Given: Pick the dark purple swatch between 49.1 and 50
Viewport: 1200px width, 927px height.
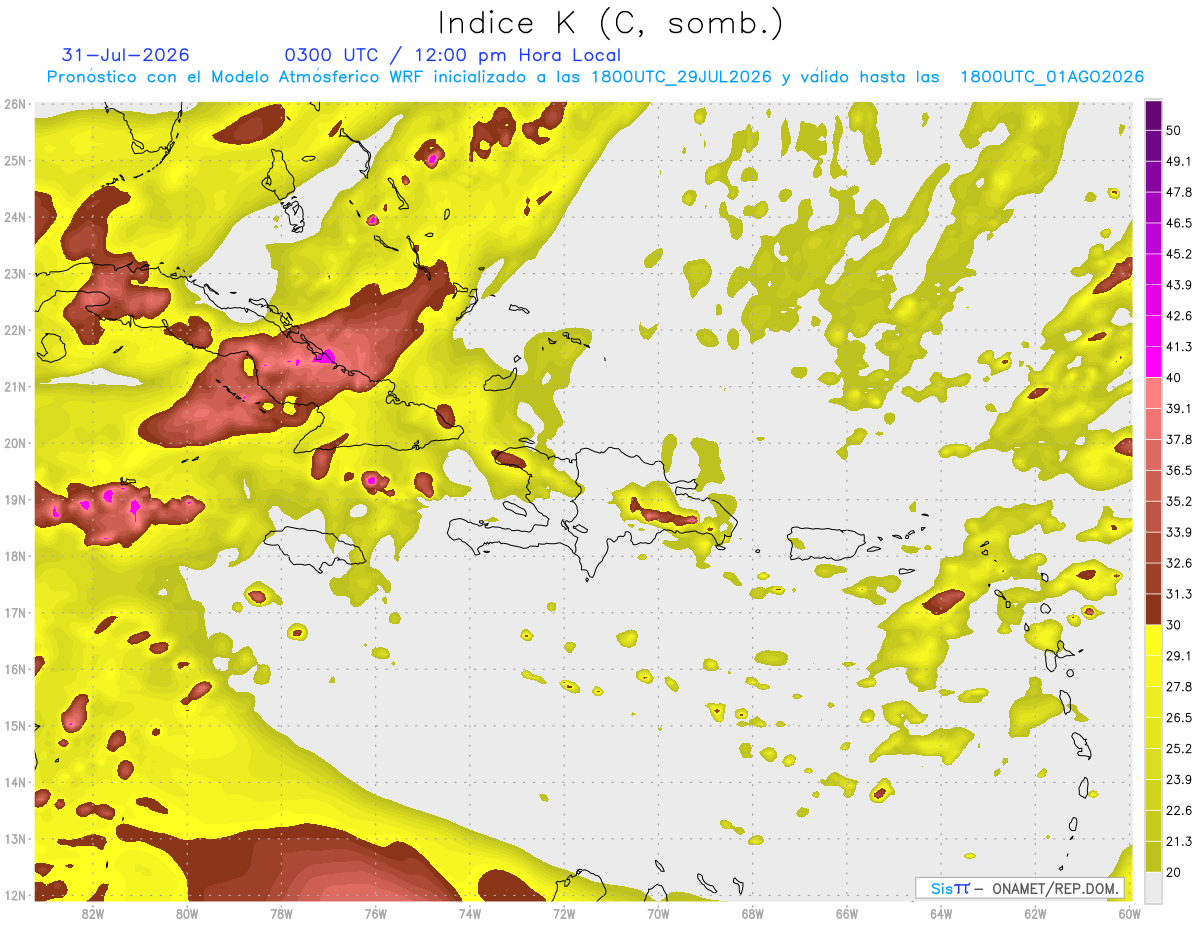Looking at the screenshot, I should coord(1153,145).
